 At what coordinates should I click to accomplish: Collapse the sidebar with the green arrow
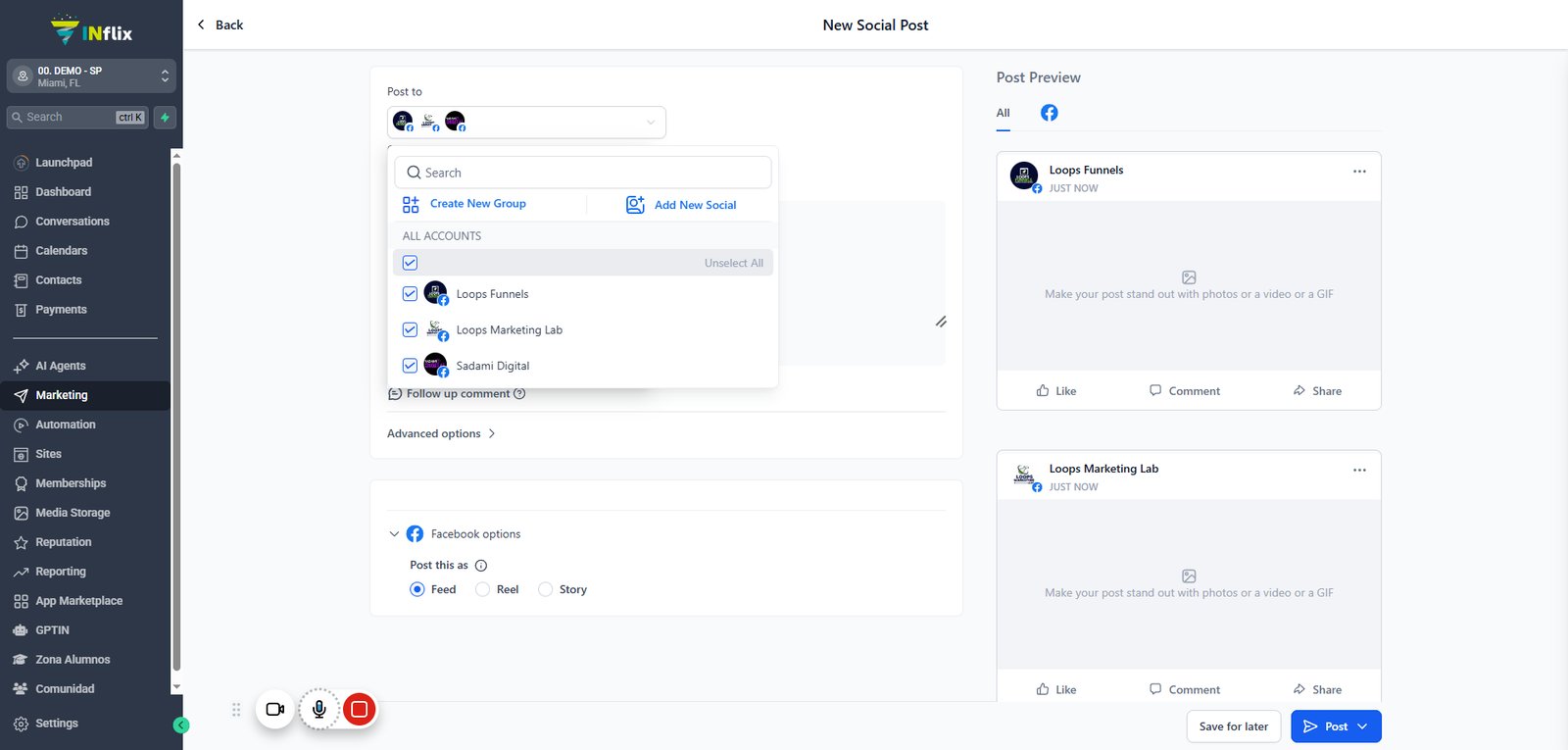click(x=180, y=725)
